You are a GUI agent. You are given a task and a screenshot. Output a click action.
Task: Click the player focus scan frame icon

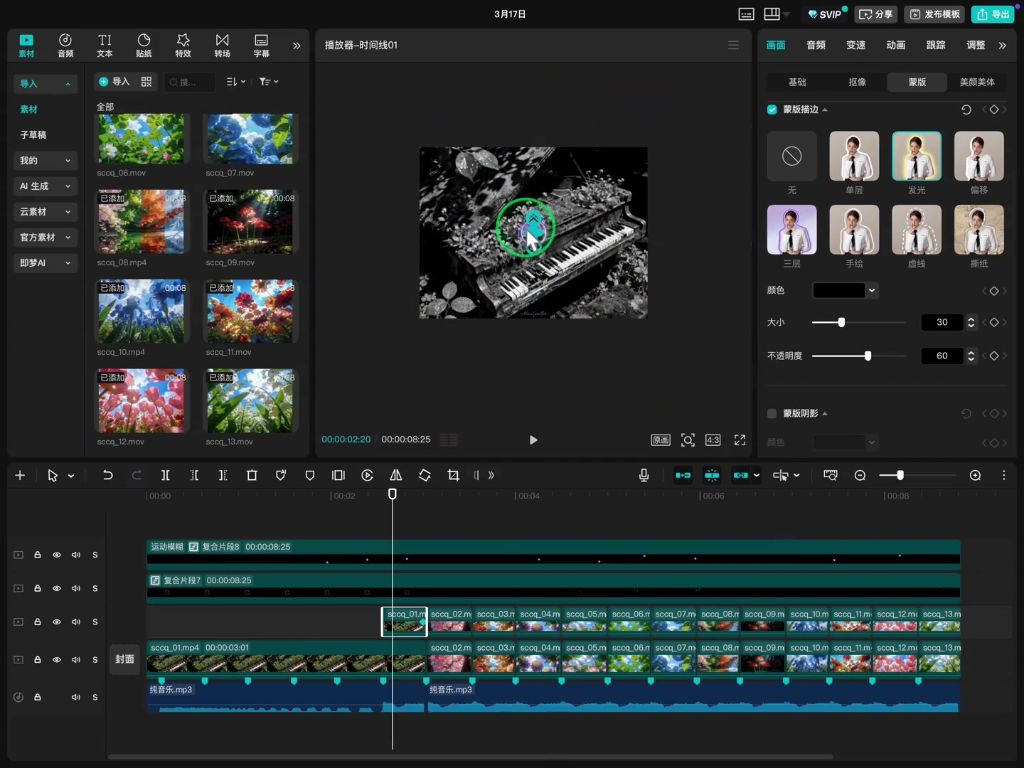coord(688,440)
